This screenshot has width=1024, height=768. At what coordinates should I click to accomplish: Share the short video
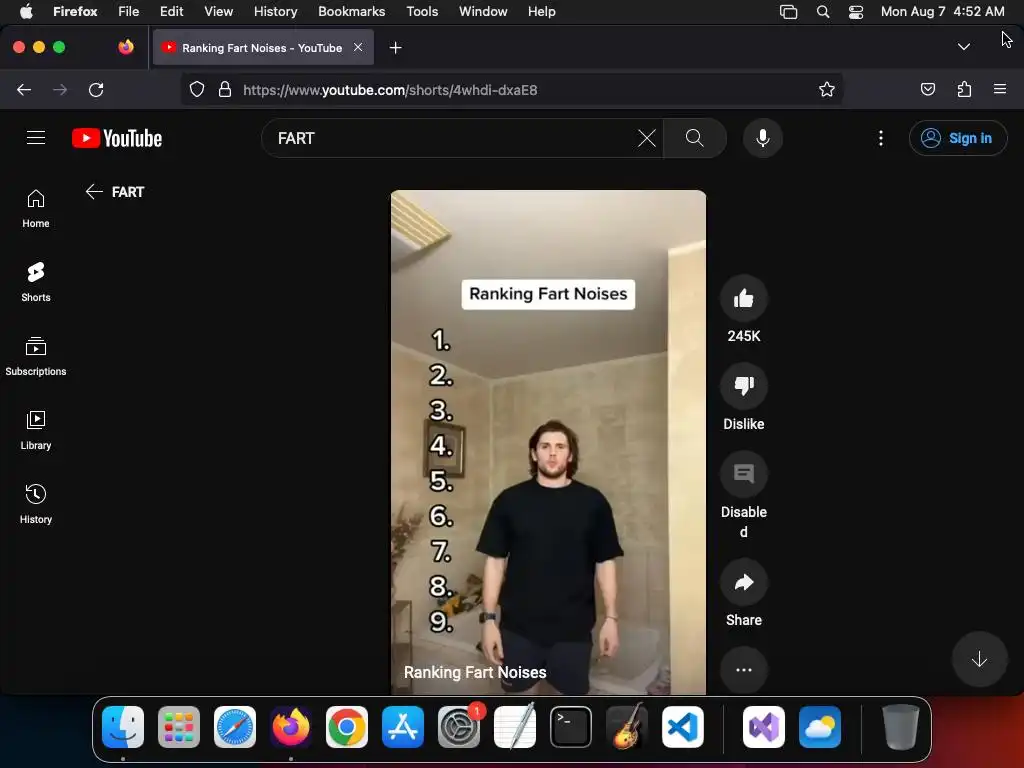[743, 582]
